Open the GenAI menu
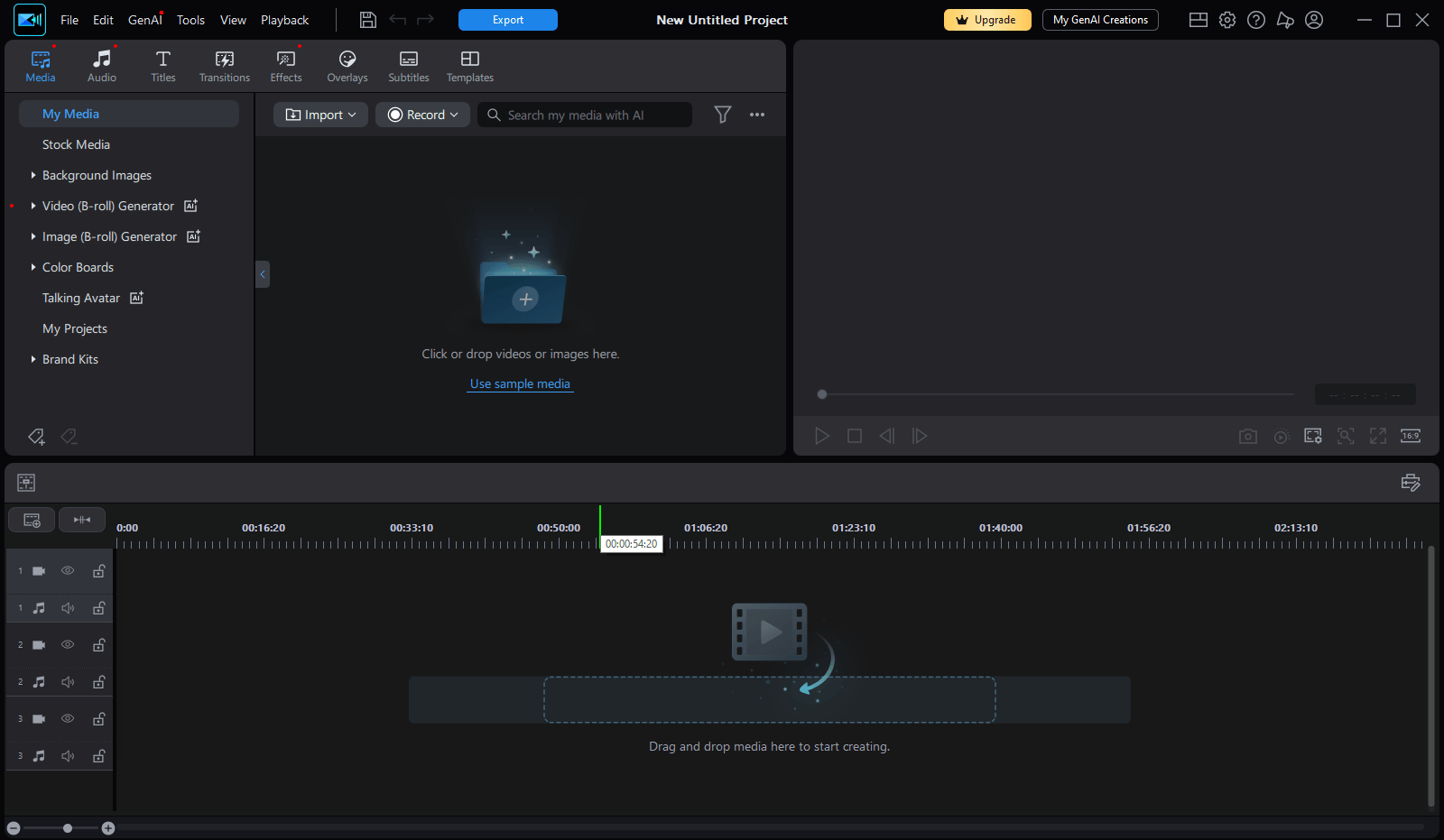The image size is (1444, 840). [x=144, y=20]
